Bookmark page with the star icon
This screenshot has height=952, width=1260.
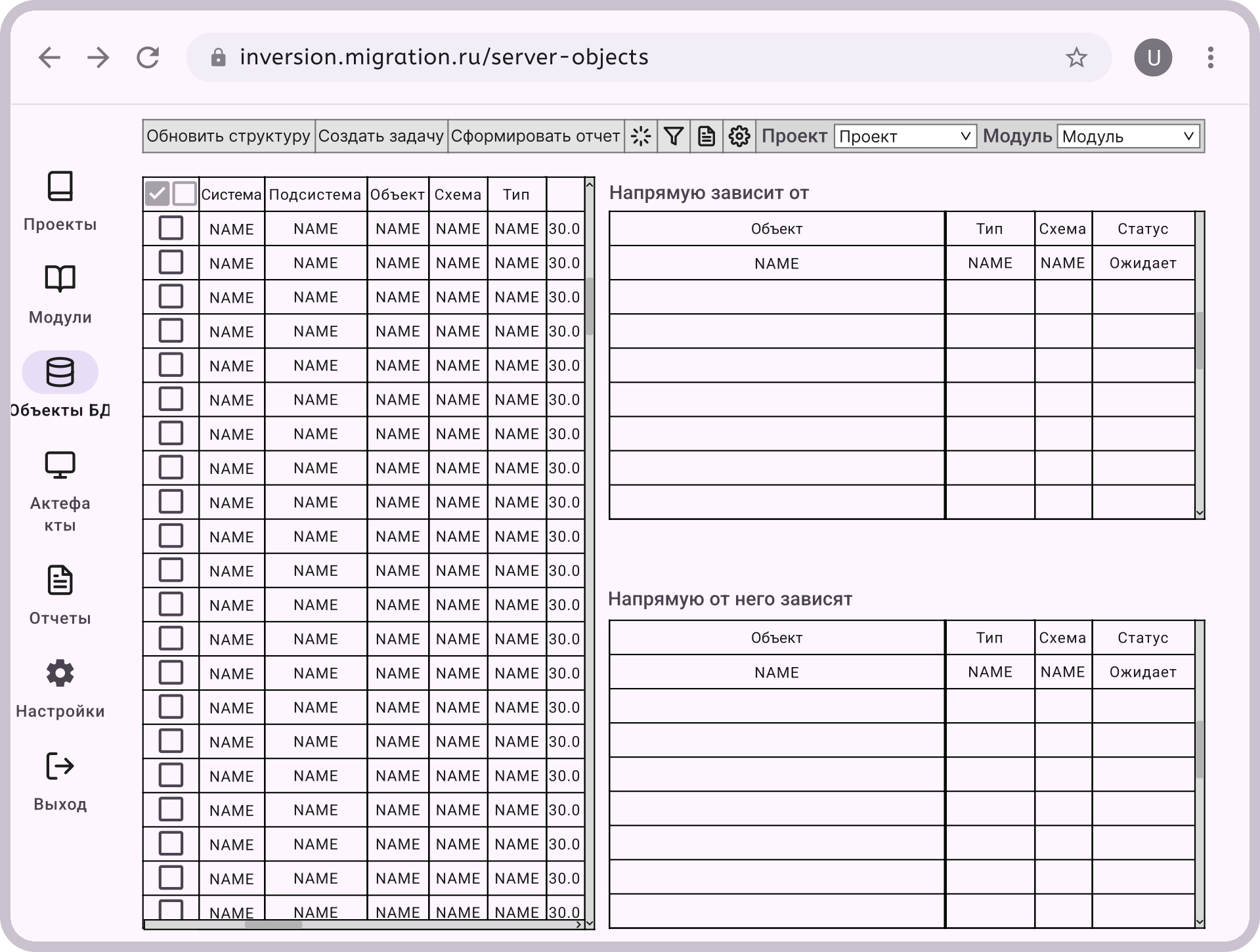pos(1076,58)
